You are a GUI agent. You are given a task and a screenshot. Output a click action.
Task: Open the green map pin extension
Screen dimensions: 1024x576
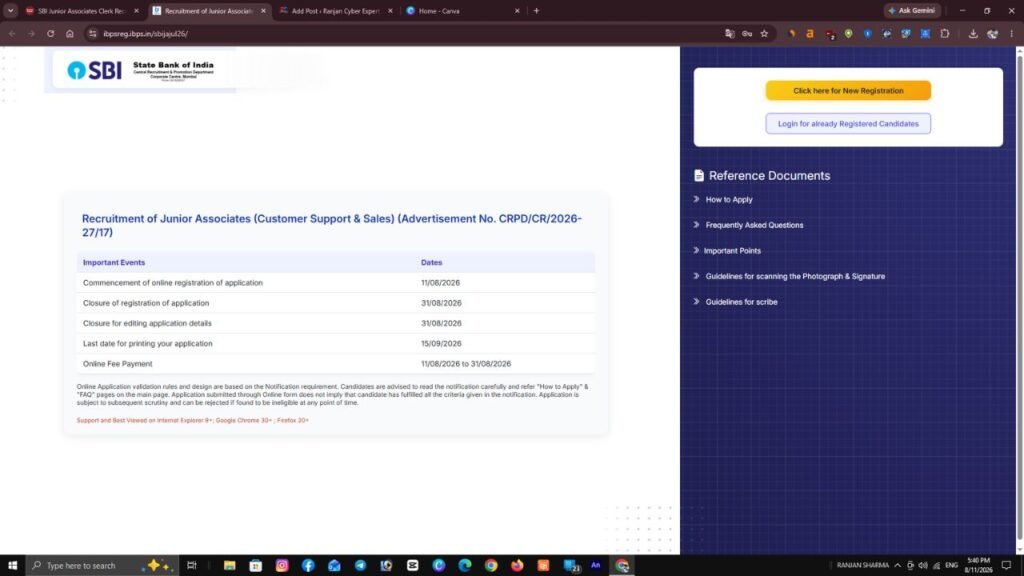coord(848,33)
